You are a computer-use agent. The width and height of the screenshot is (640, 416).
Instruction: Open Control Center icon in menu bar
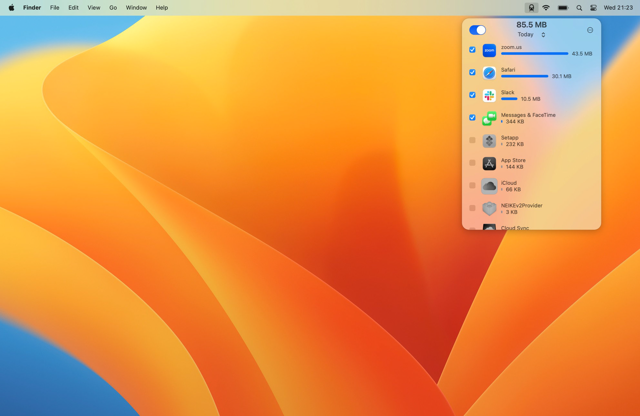[x=593, y=8]
